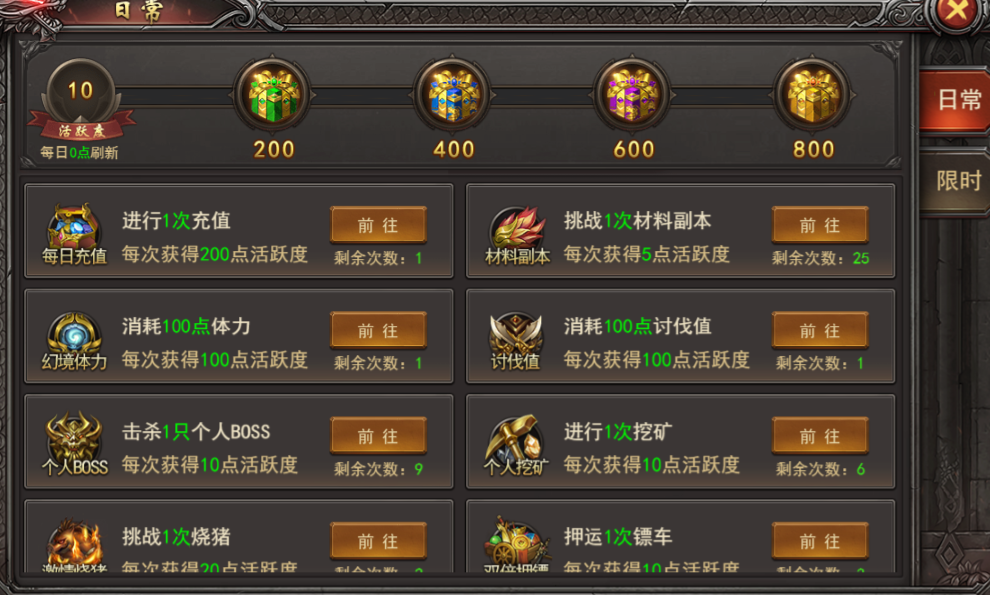Select the 每日充值 treasure chest icon
This screenshot has height=595, width=990.
(74, 225)
